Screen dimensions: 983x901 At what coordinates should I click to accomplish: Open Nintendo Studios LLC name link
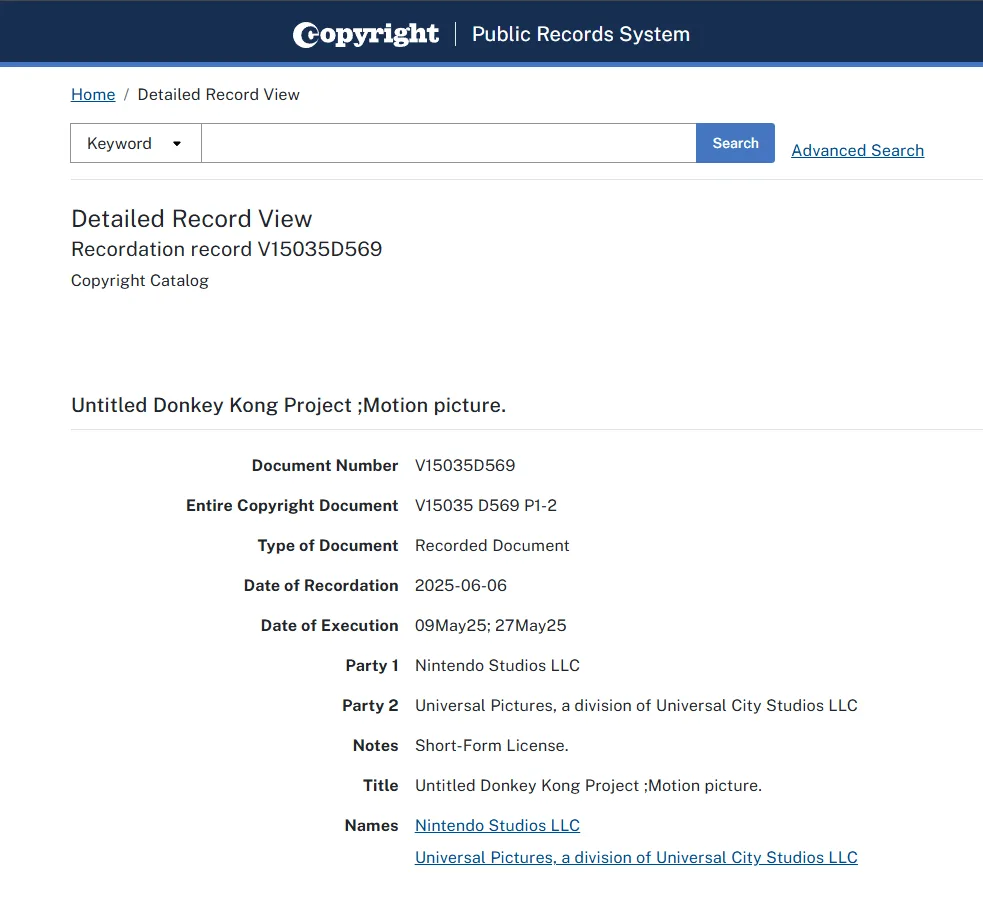coord(497,826)
